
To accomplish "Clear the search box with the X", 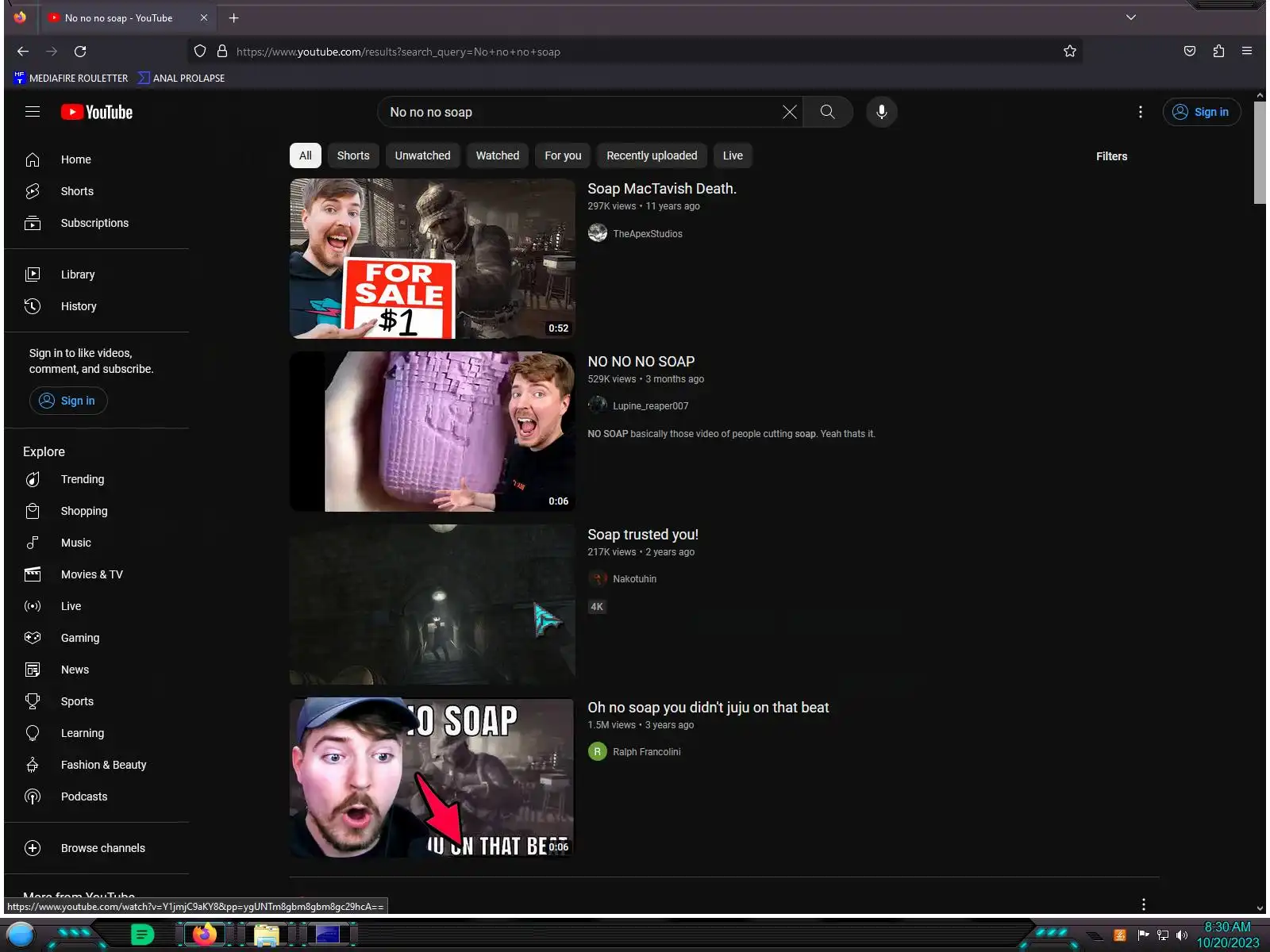I will (x=790, y=112).
